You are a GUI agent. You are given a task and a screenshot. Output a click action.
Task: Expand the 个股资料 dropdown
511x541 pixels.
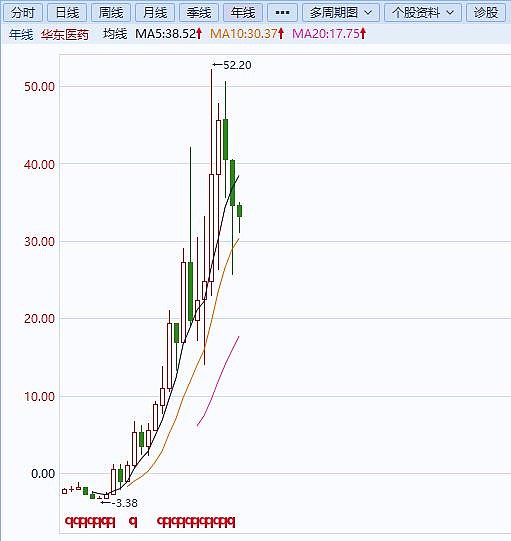click(423, 13)
